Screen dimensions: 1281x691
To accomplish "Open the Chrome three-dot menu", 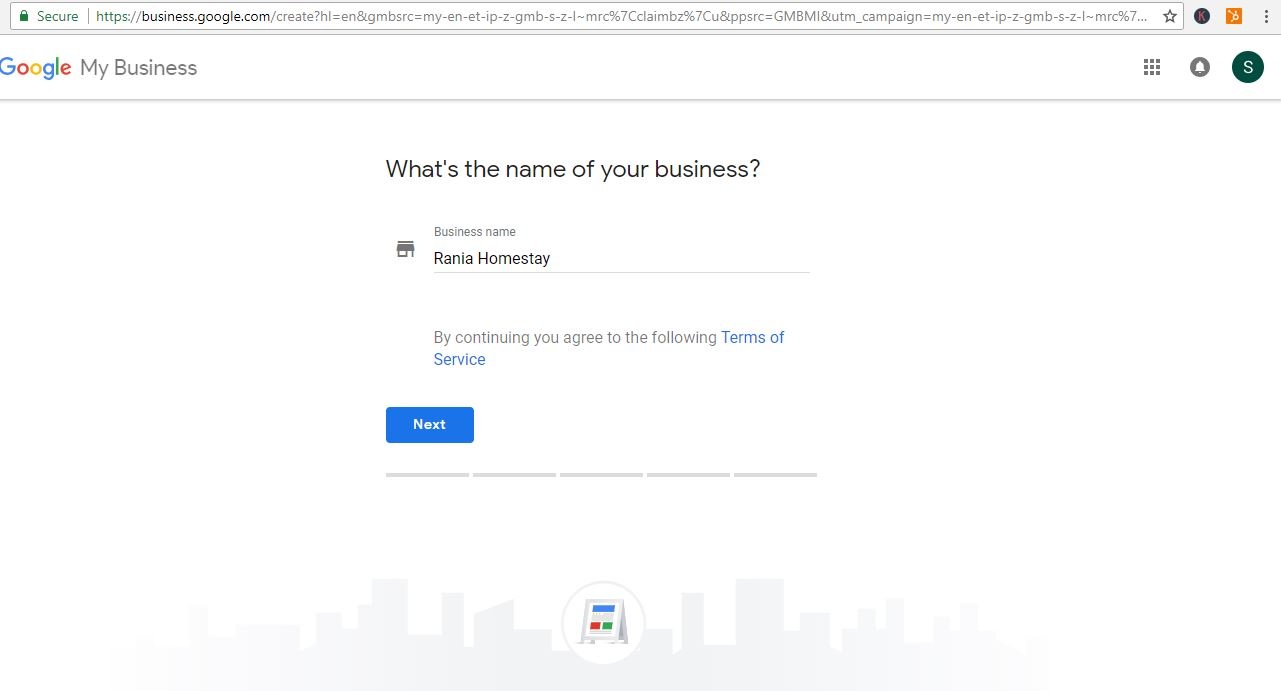I will pos(1266,16).
